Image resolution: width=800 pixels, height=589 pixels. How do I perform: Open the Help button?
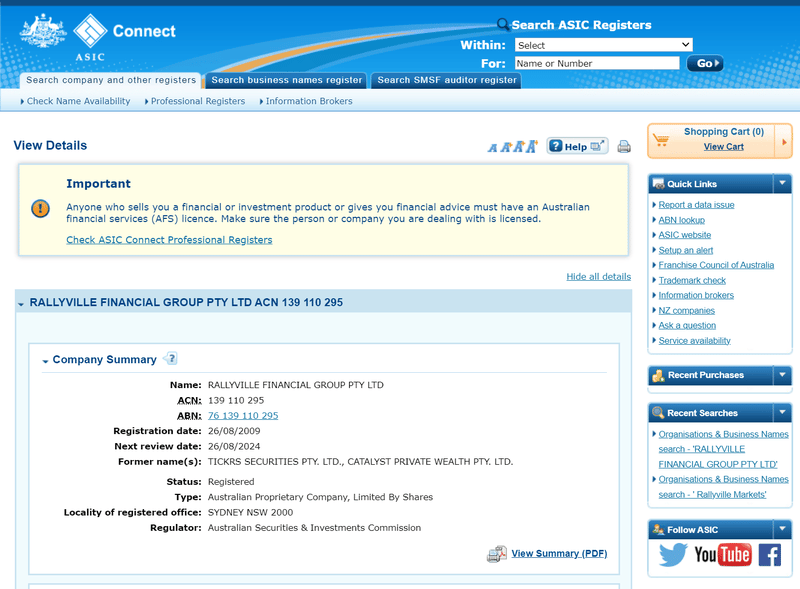click(x=577, y=146)
